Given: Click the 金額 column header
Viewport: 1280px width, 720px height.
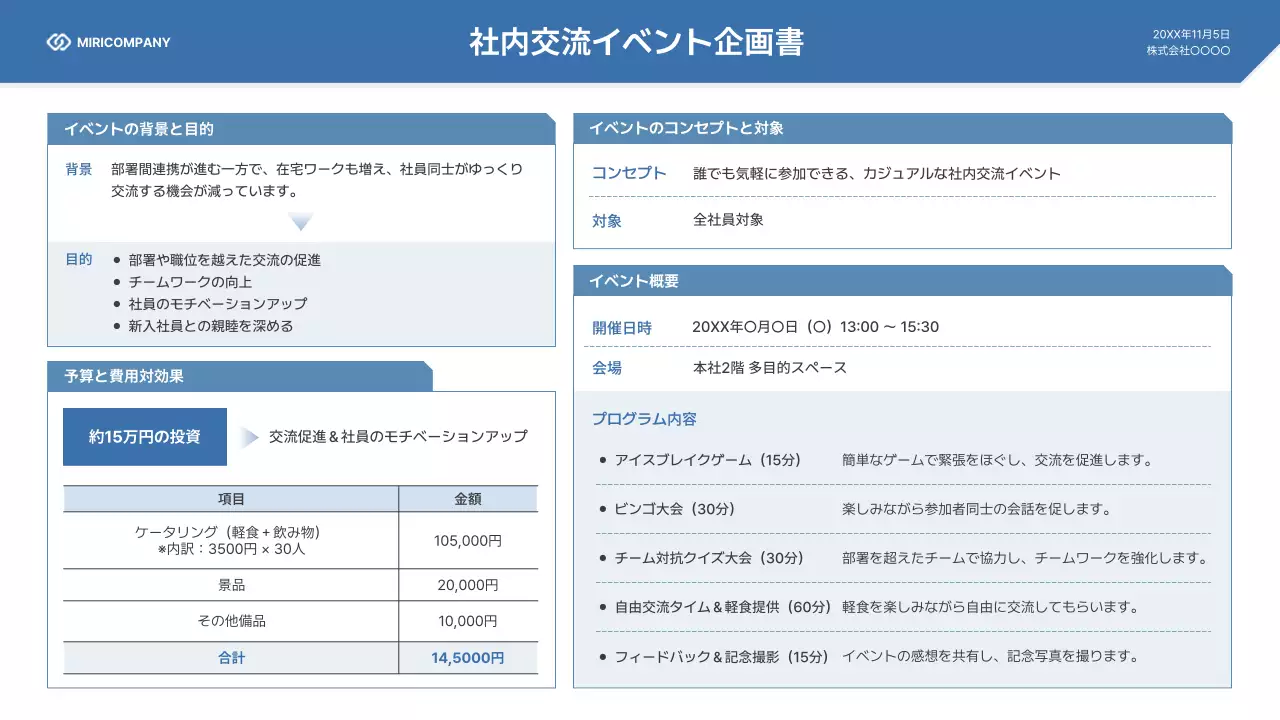Looking at the screenshot, I should [x=468, y=498].
